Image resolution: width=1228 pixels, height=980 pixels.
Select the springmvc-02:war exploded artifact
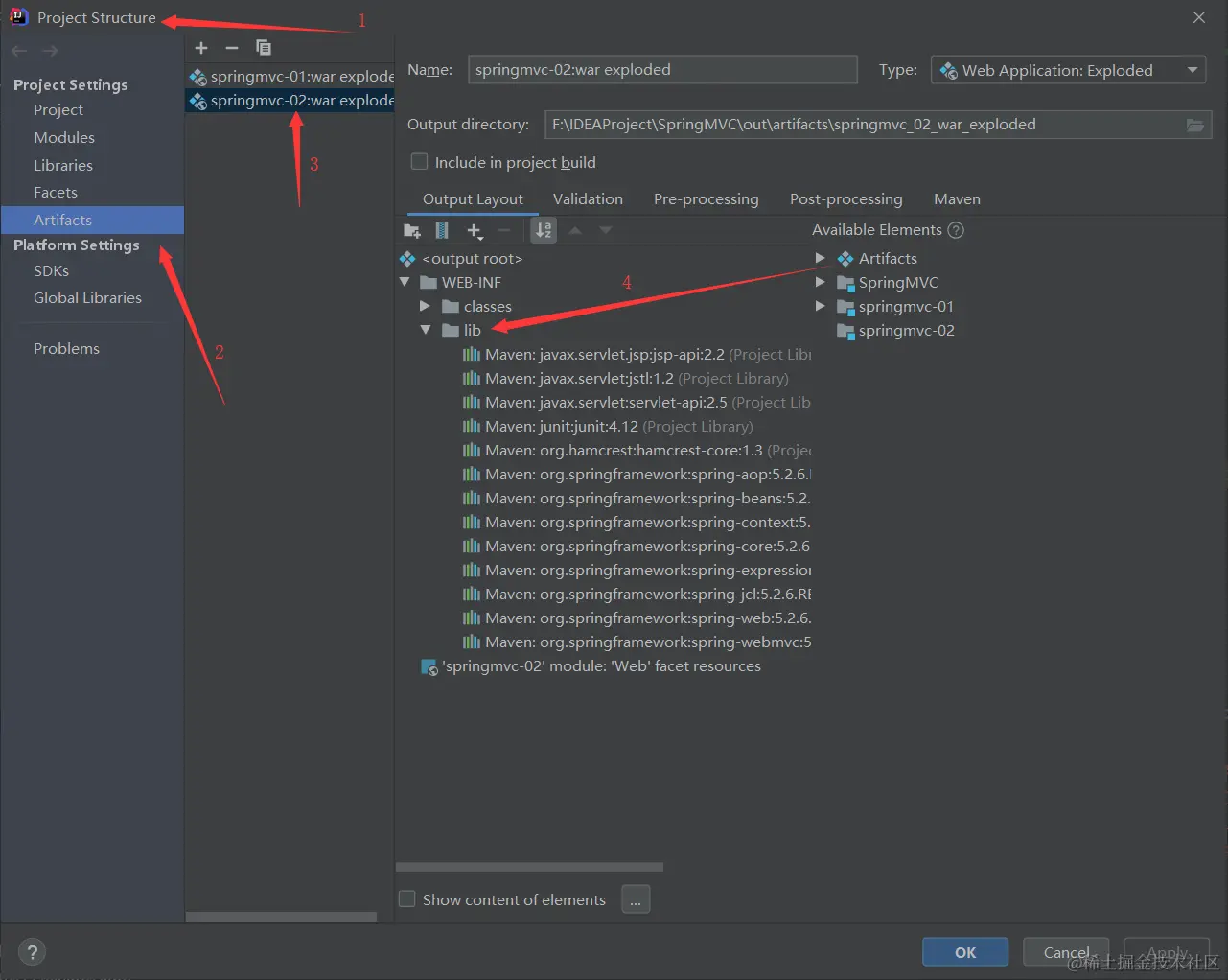(291, 100)
